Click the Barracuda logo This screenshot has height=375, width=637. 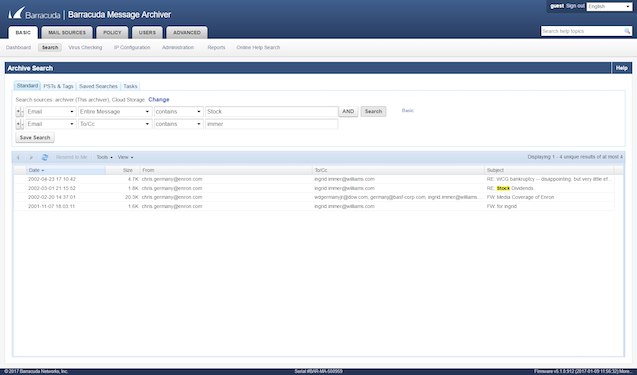pyautogui.click(x=35, y=14)
